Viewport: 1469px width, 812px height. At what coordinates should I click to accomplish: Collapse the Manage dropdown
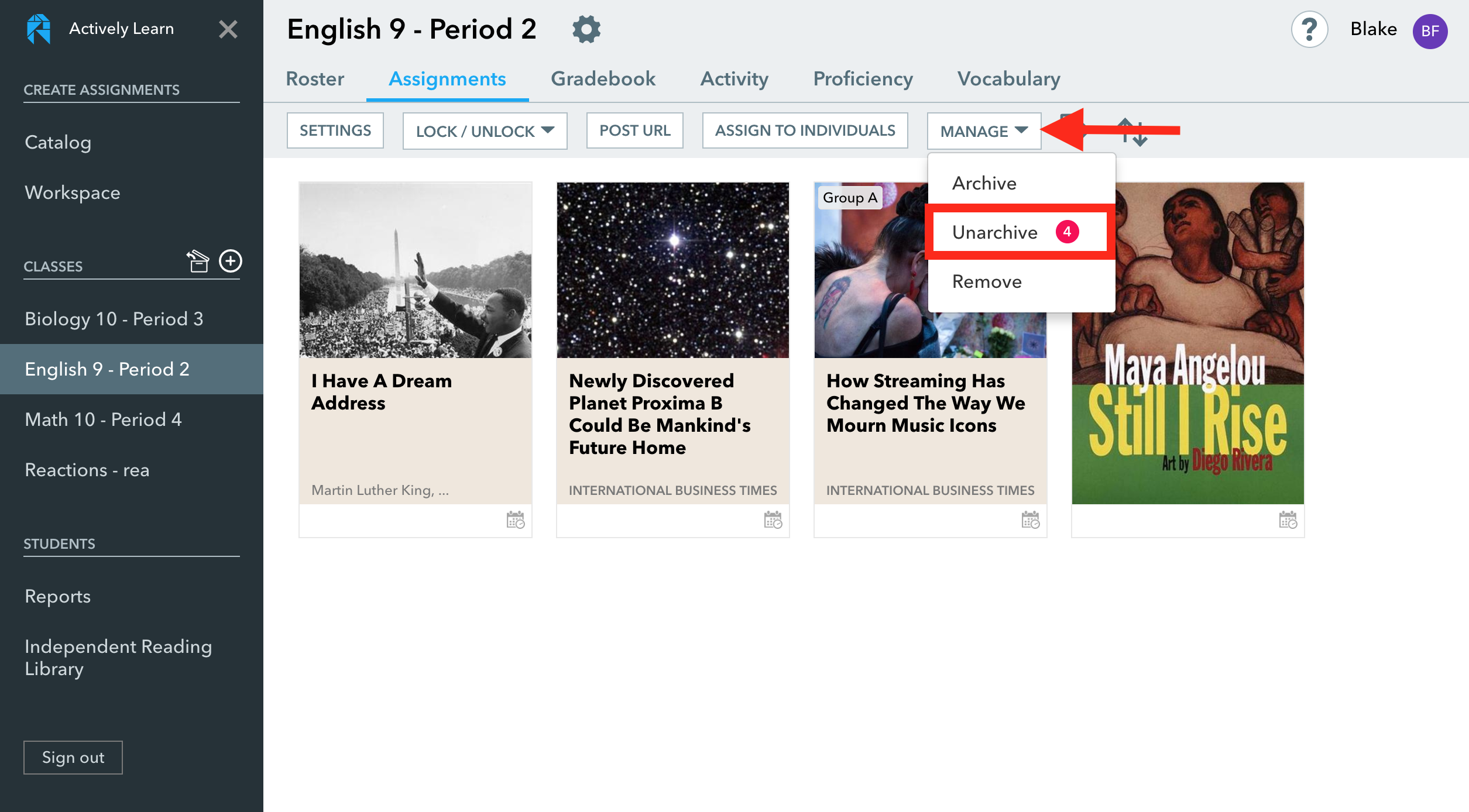coord(984,131)
